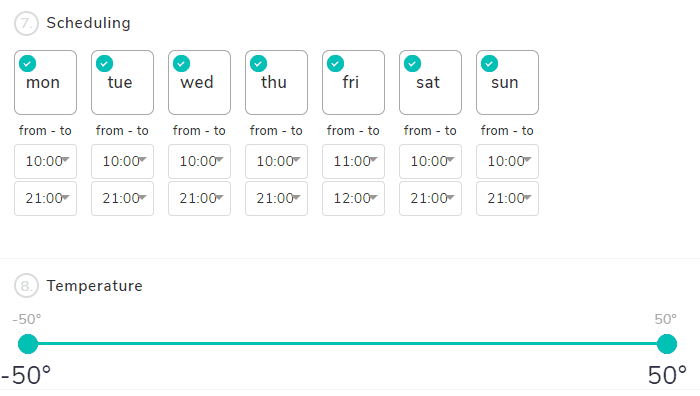The height and width of the screenshot is (396, 700).
Task: Click the teal check icon on wed
Action: pyautogui.click(x=181, y=64)
